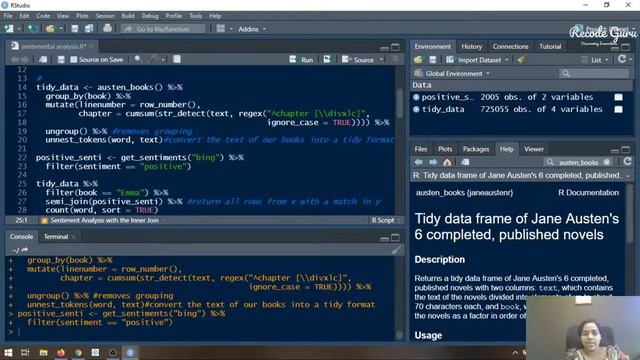This screenshot has height=360, width=640.
Task: Switch to the Viewer tab
Action: [x=533, y=149]
